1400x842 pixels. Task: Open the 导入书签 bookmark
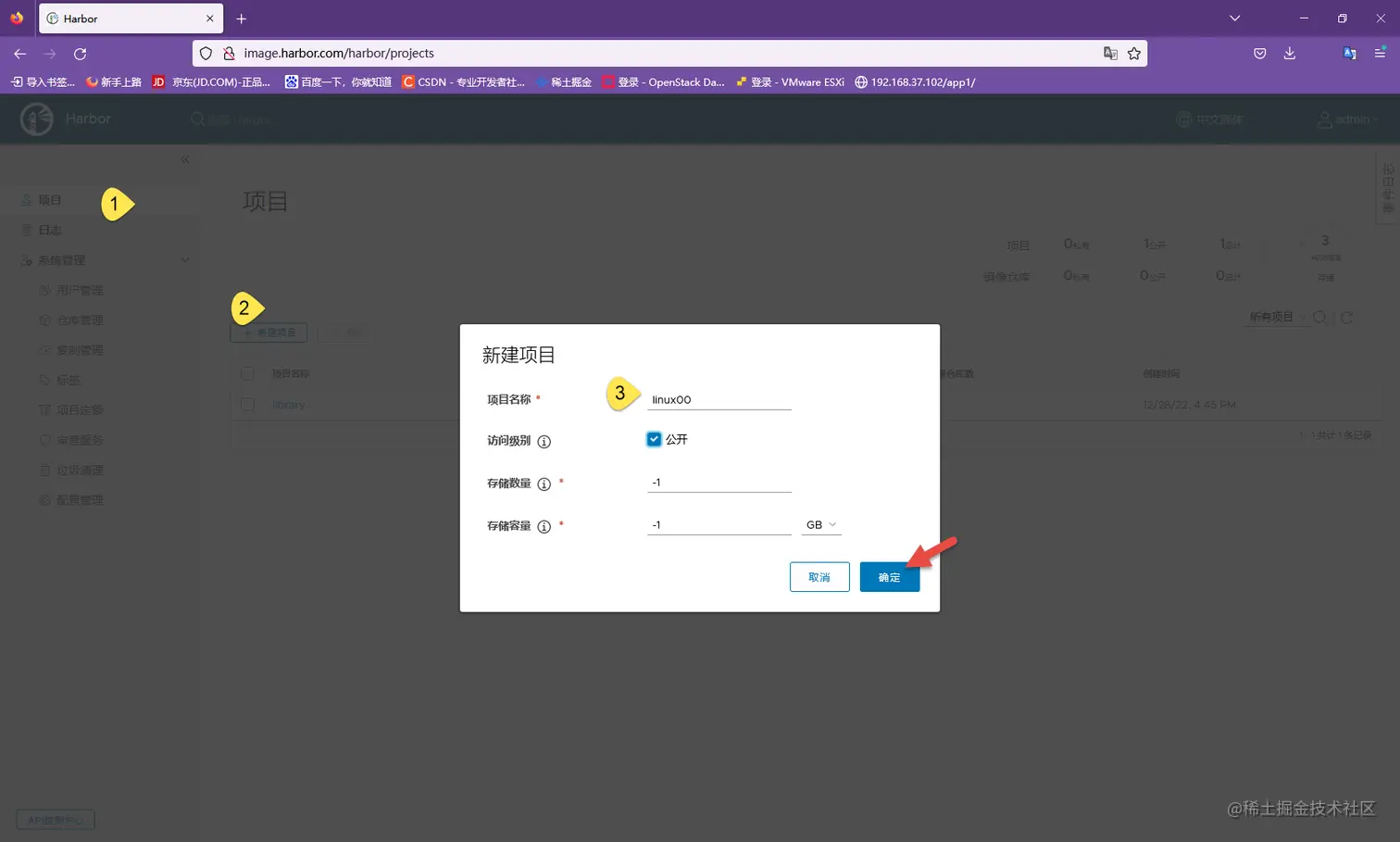tap(43, 82)
